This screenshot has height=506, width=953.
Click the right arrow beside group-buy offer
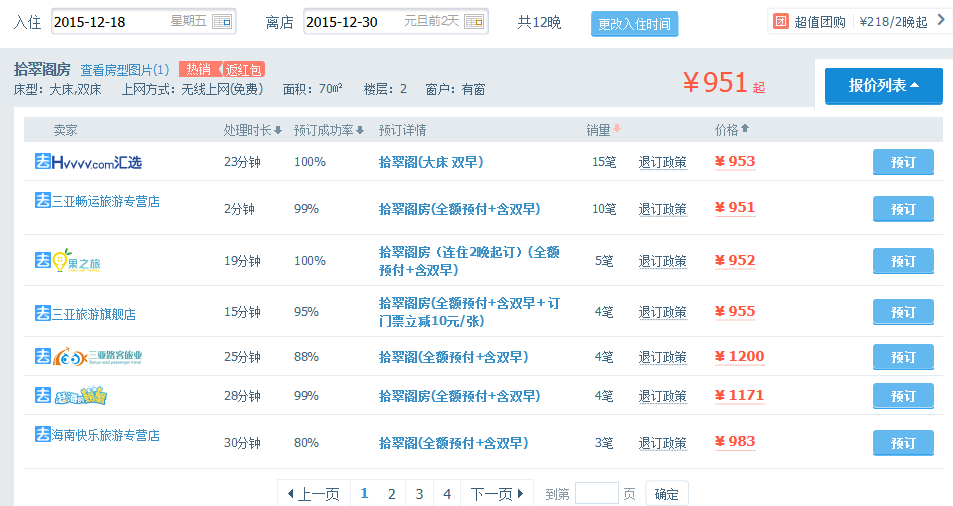pyautogui.click(x=940, y=20)
